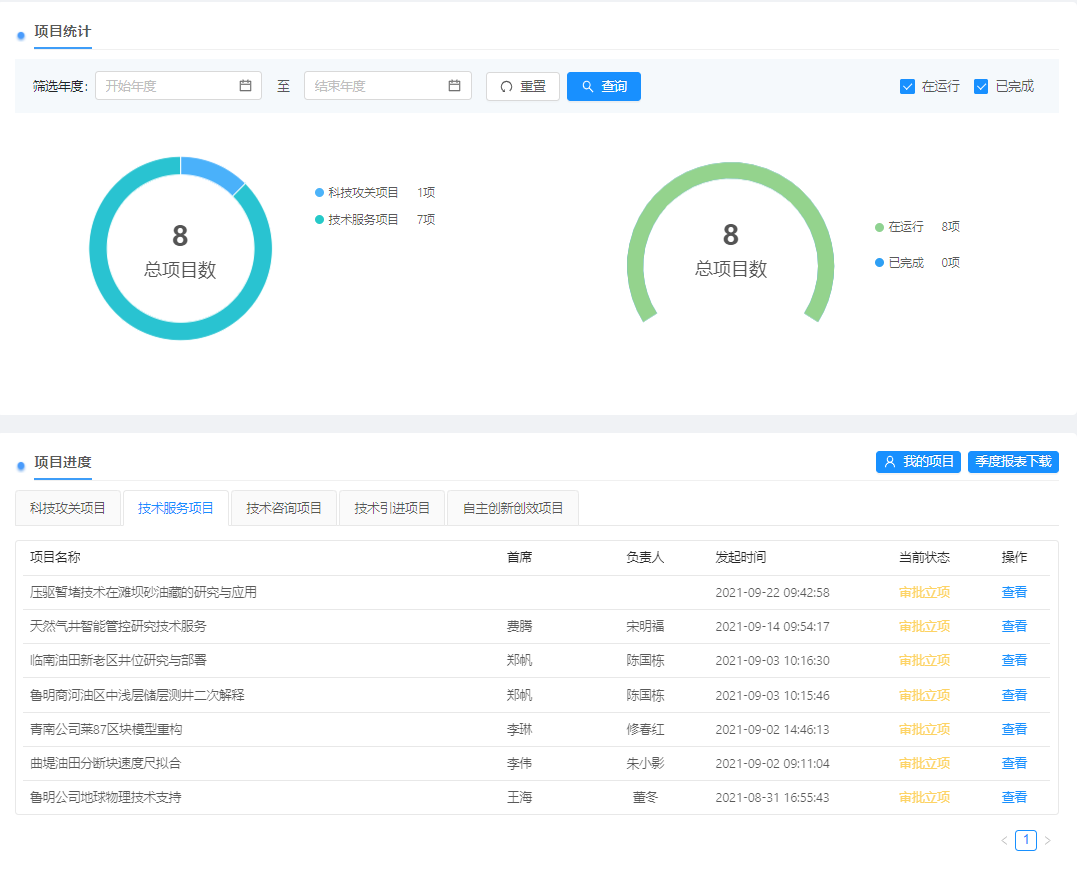Toggle the 已完成 checkbox
The height and width of the screenshot is (880, 1077).
point(981,87)
